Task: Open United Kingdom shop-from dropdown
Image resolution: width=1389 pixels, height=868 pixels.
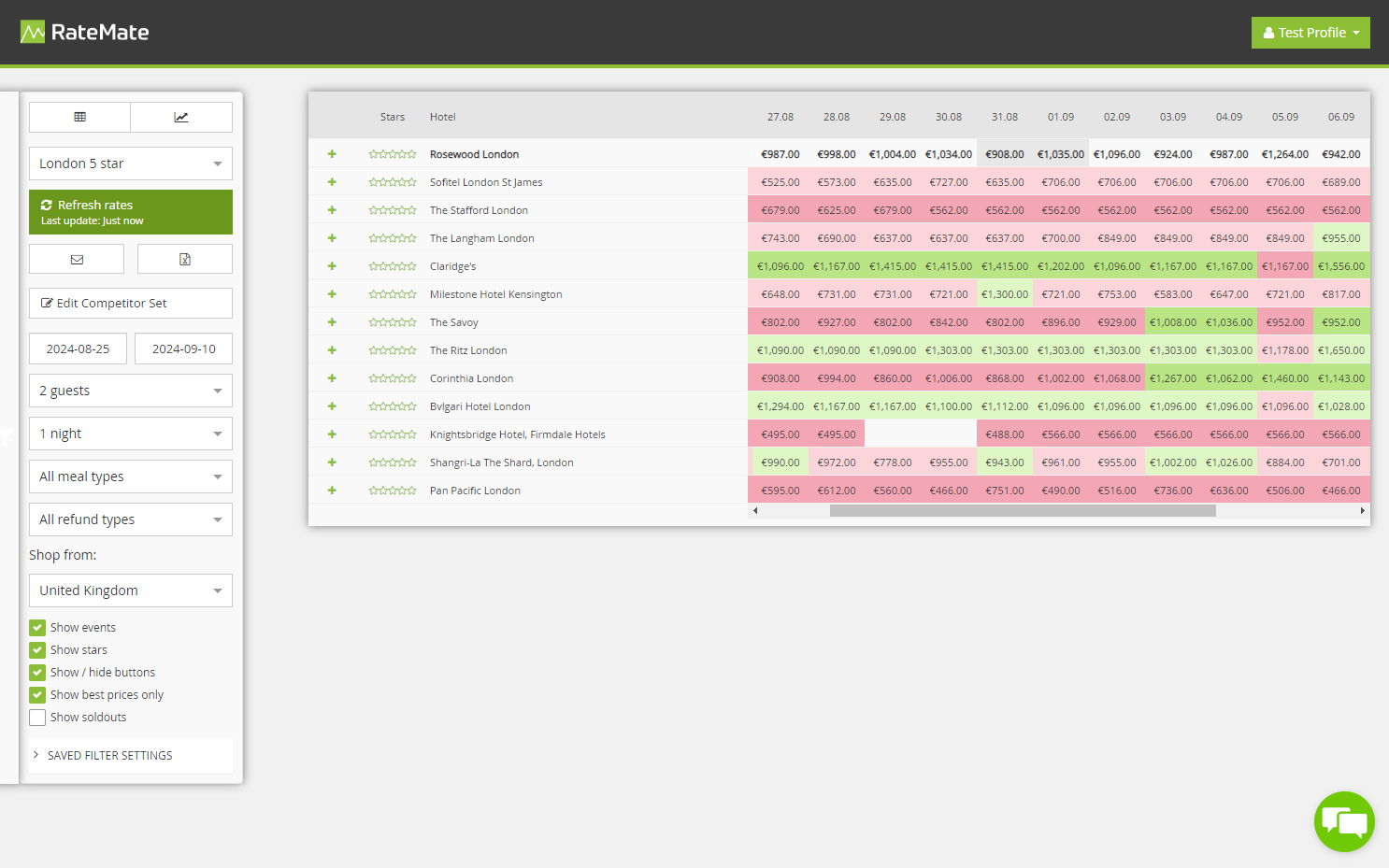Action: click(131, 591)
